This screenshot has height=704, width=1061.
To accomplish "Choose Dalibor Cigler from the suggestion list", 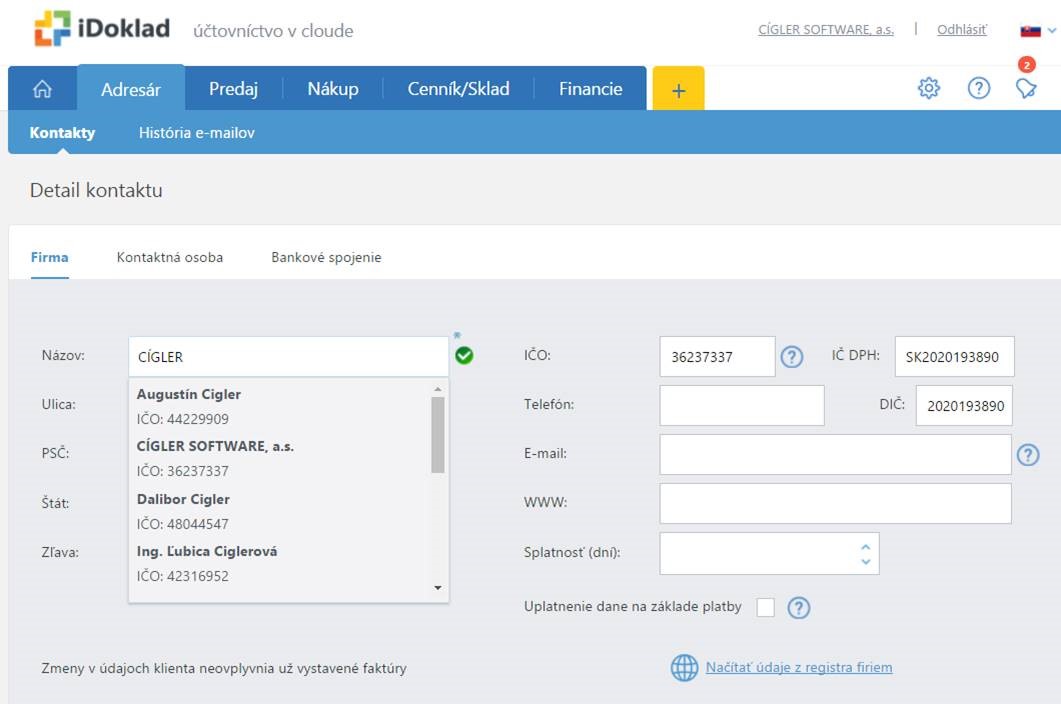I will (183, 499).
